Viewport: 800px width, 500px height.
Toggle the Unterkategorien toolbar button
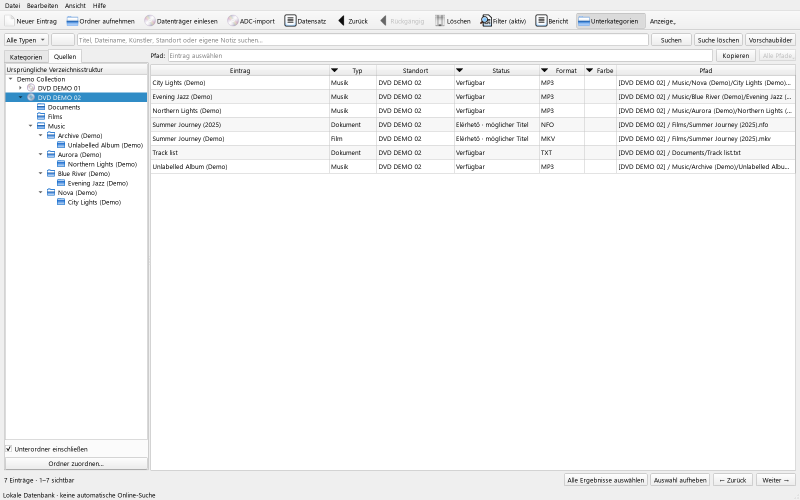pyautogui.click(x=611, y=21)
